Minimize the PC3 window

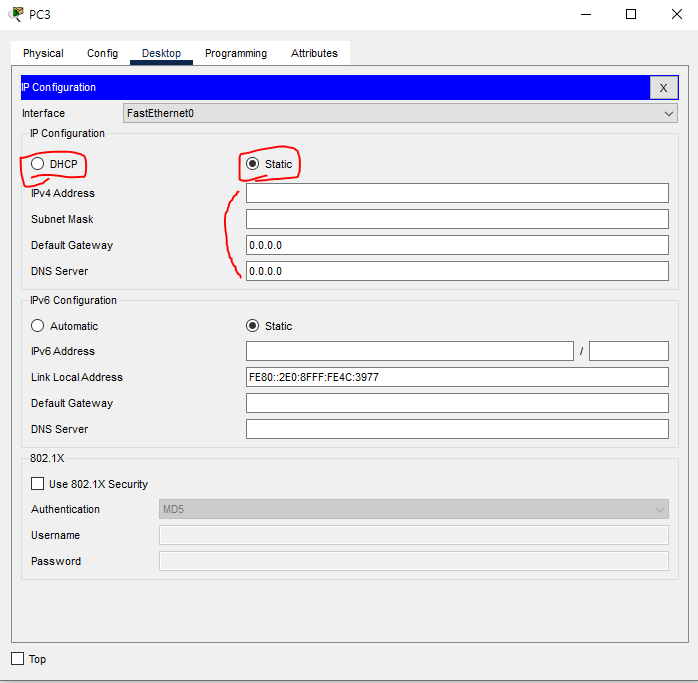tap(586, 14)
